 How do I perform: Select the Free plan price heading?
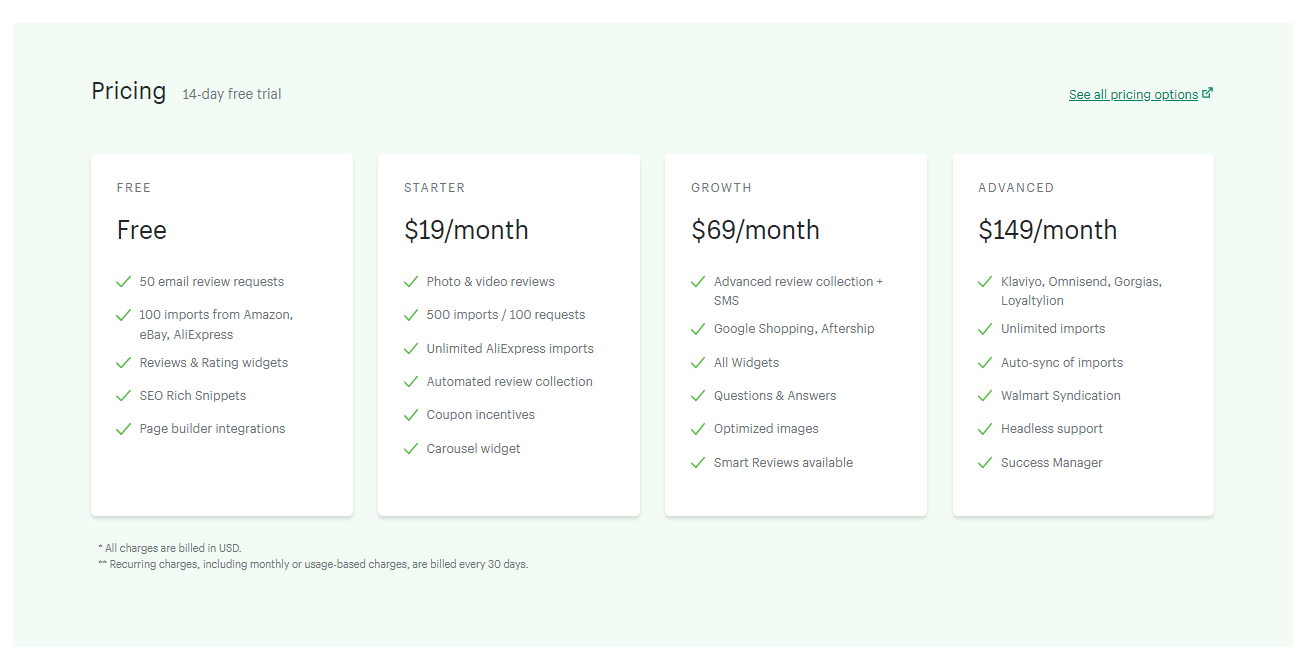point(142,230)
